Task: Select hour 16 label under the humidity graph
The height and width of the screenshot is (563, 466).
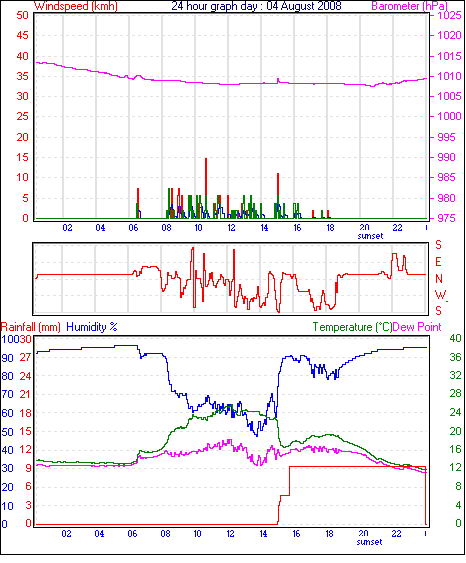Action: coord(296,534)
